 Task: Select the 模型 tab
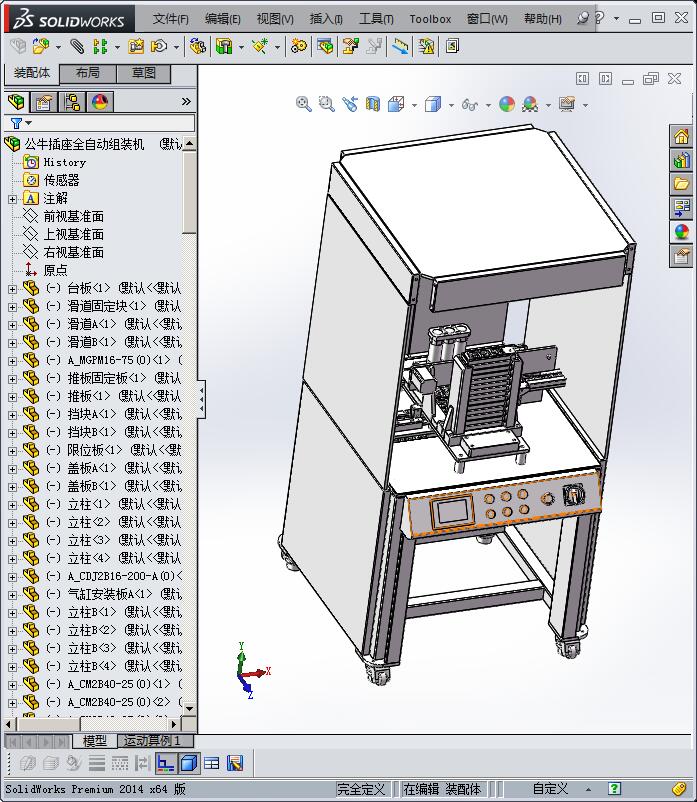(95, 741)
